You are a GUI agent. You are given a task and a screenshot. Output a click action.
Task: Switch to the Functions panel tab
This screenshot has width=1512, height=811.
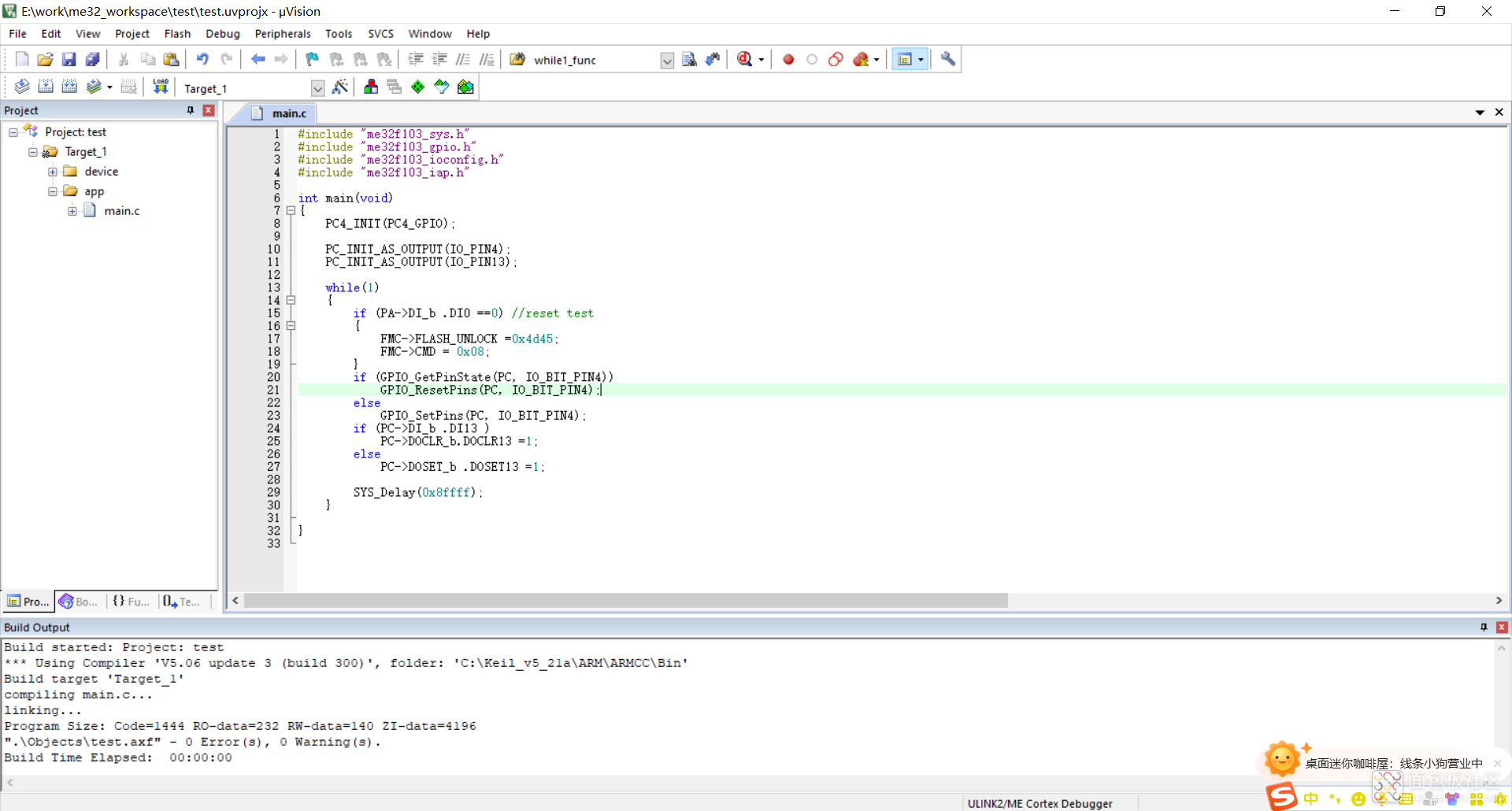pos(131,602)
